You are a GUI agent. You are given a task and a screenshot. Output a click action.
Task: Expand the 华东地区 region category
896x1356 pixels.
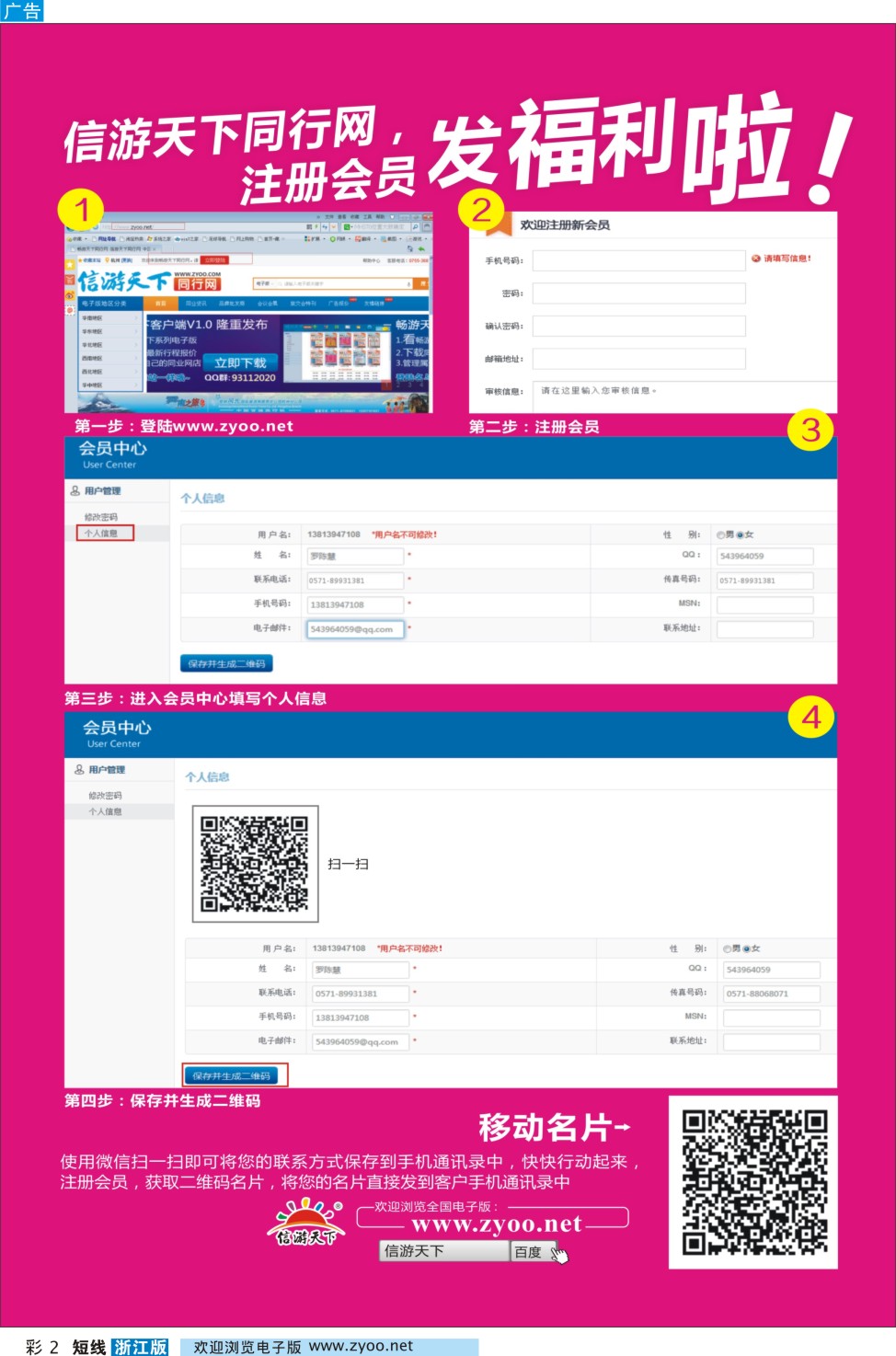(110, 331)
